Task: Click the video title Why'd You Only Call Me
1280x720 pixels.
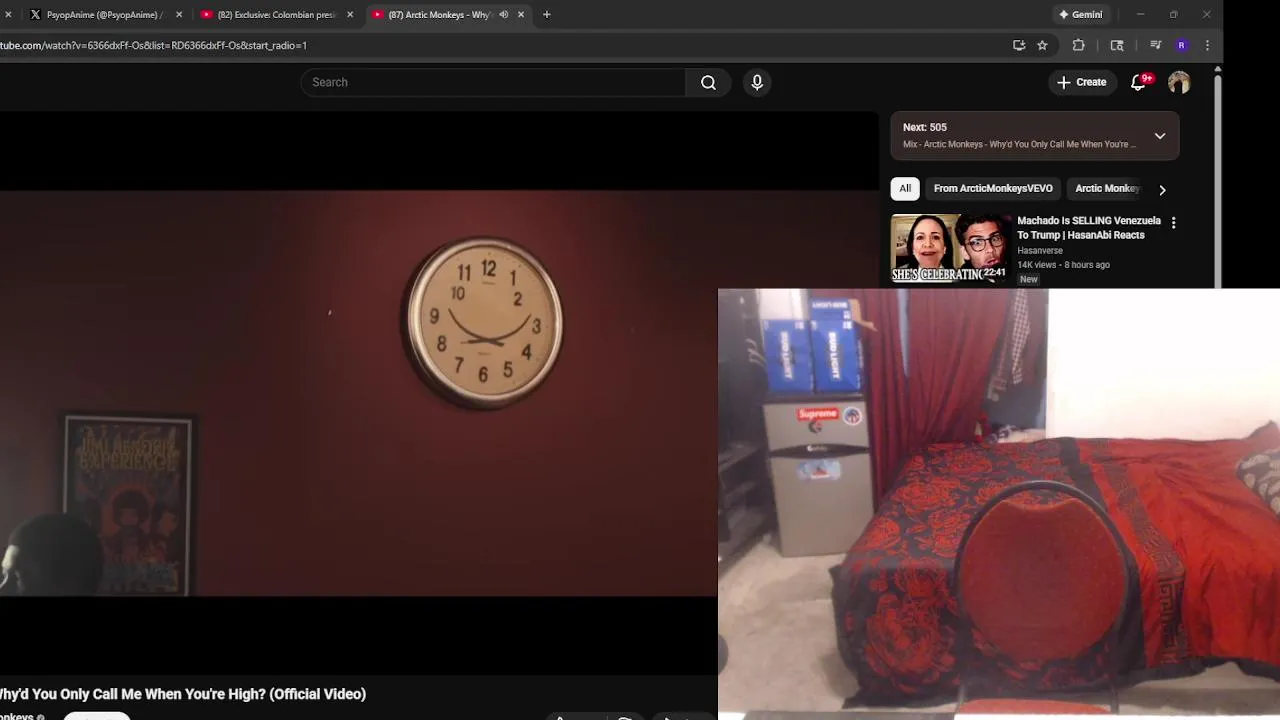Action: pyautogui.click(x=183, y=694)
